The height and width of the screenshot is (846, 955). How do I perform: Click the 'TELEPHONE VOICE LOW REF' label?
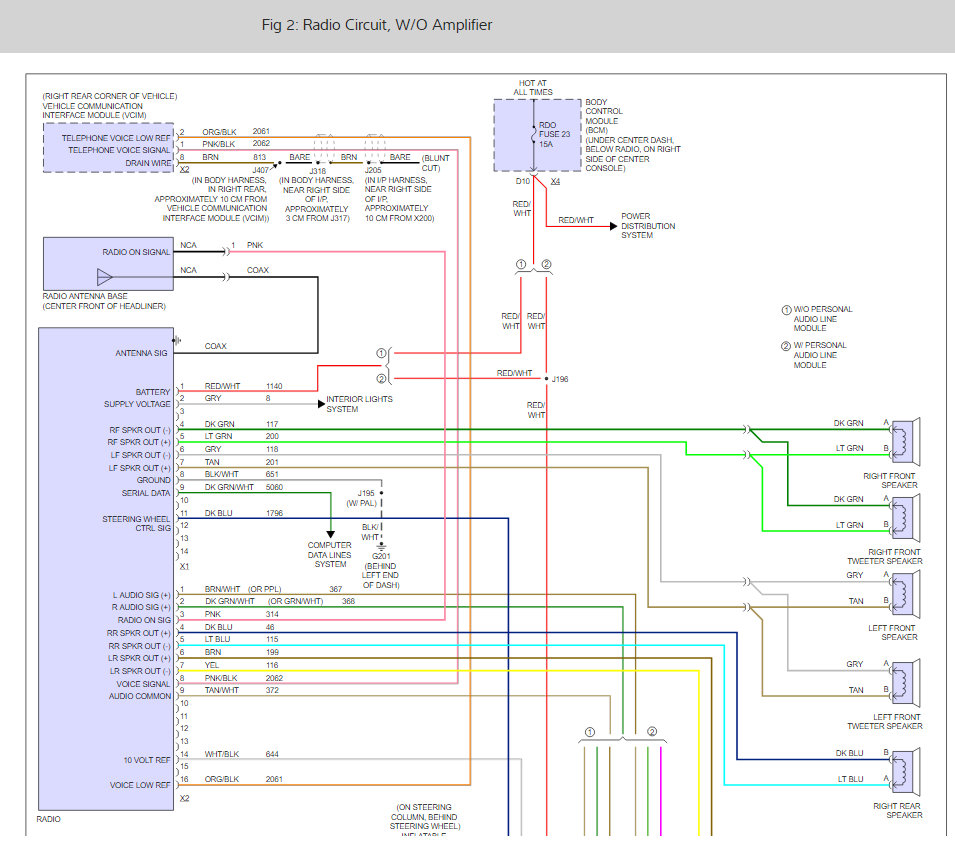pos(116,138)
